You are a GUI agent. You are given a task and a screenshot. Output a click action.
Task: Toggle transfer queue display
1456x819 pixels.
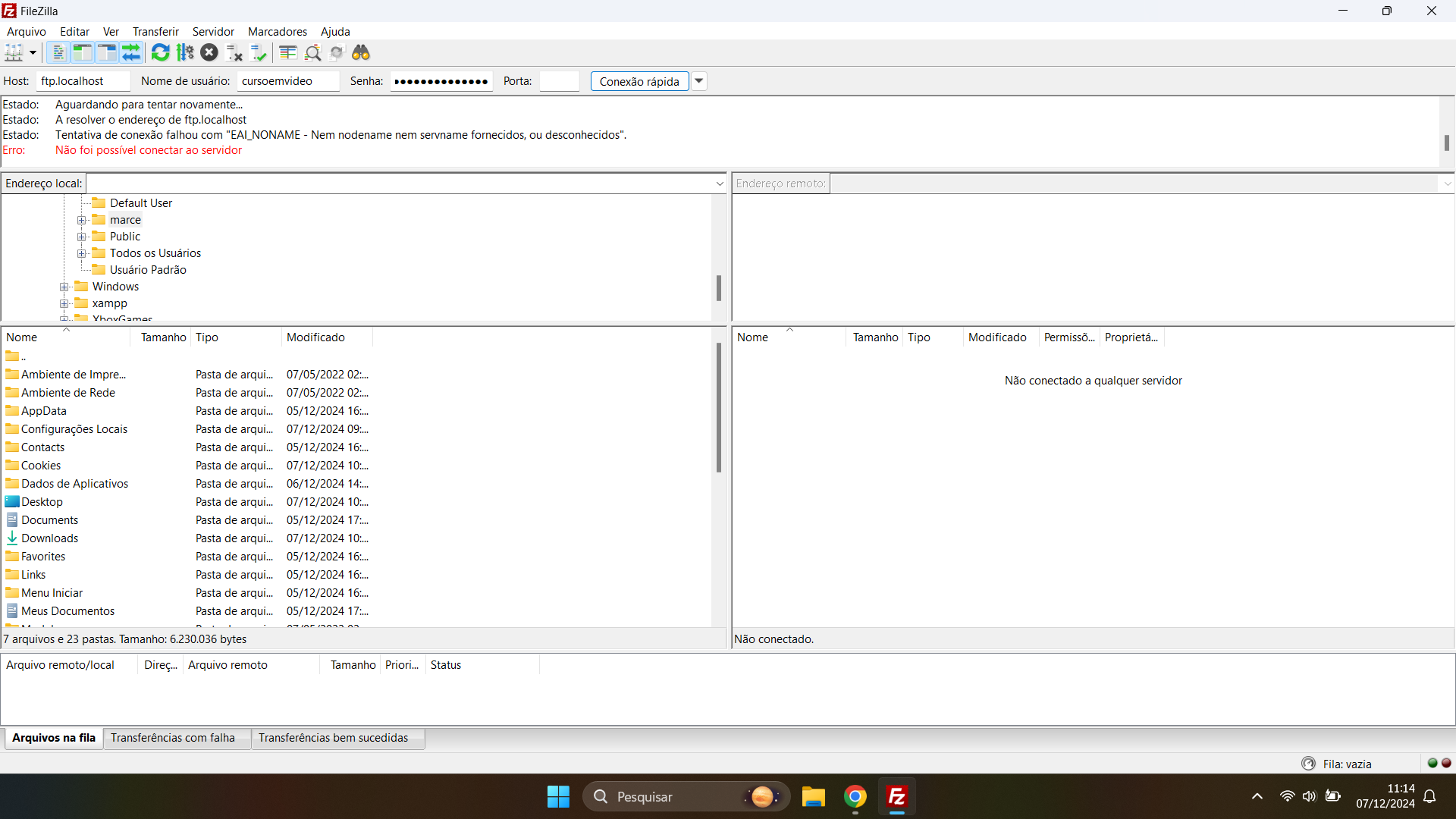click(131, 53)
